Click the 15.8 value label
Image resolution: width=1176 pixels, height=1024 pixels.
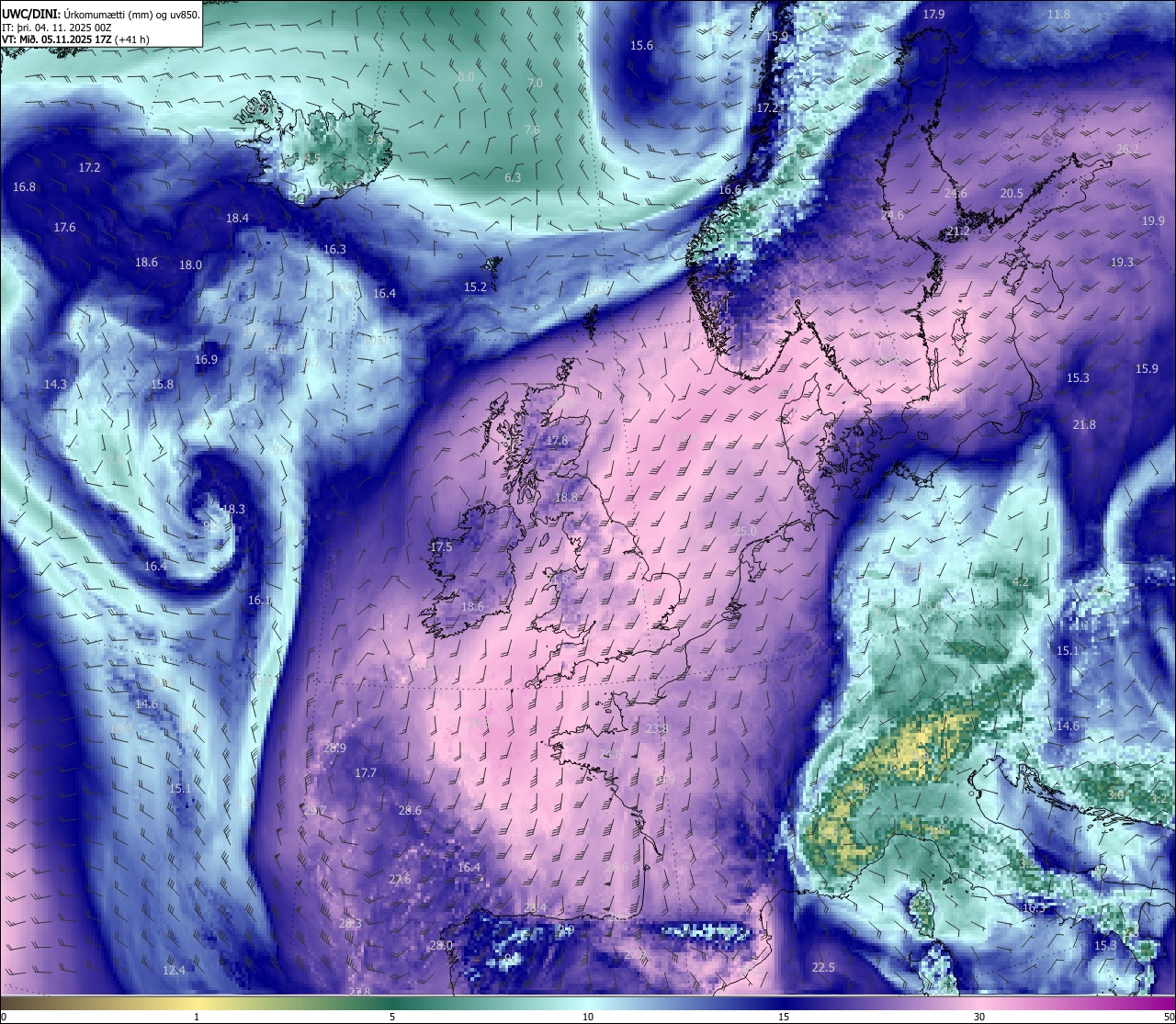162,384
